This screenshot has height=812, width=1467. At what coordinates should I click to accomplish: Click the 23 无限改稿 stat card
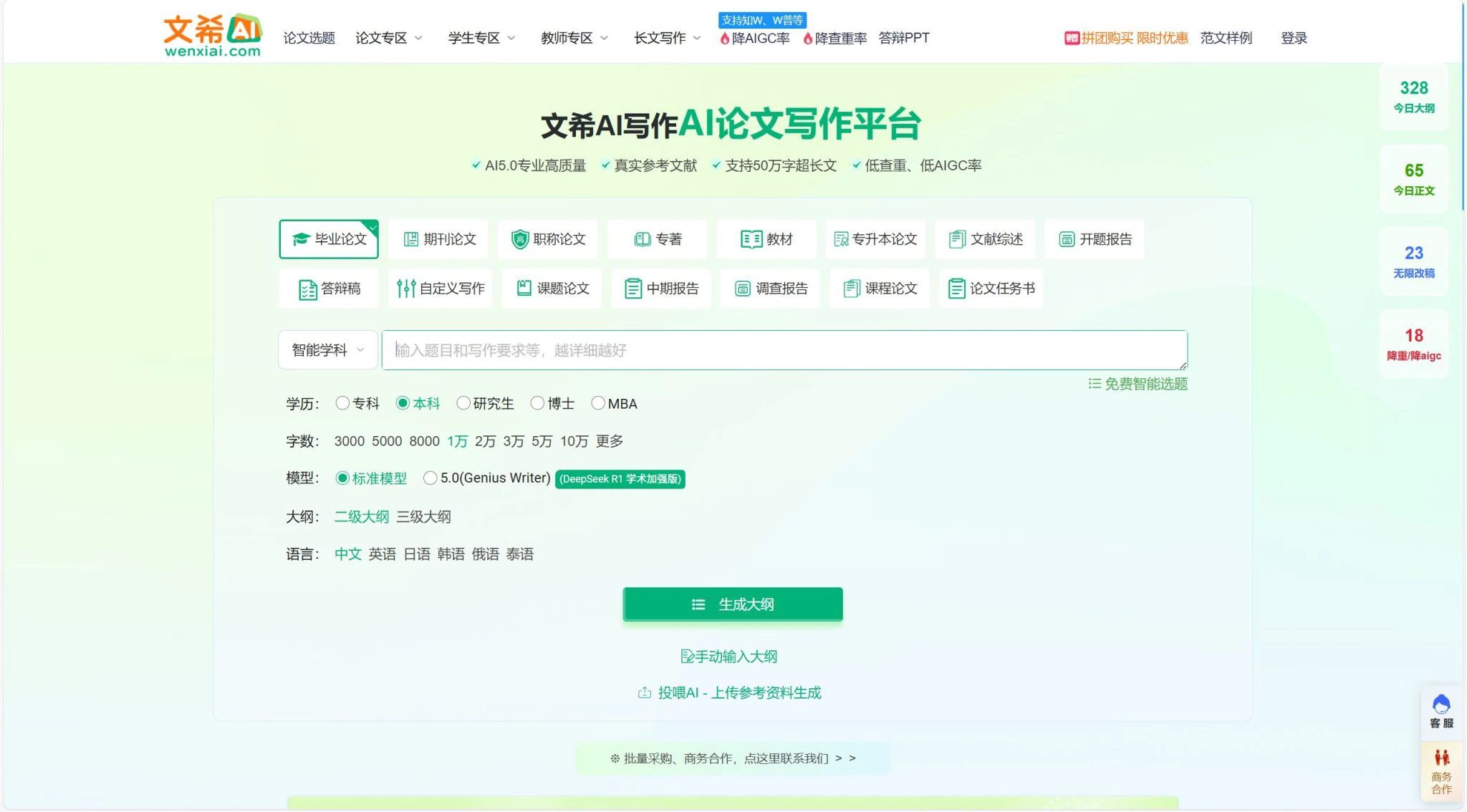click(1414, 261)
